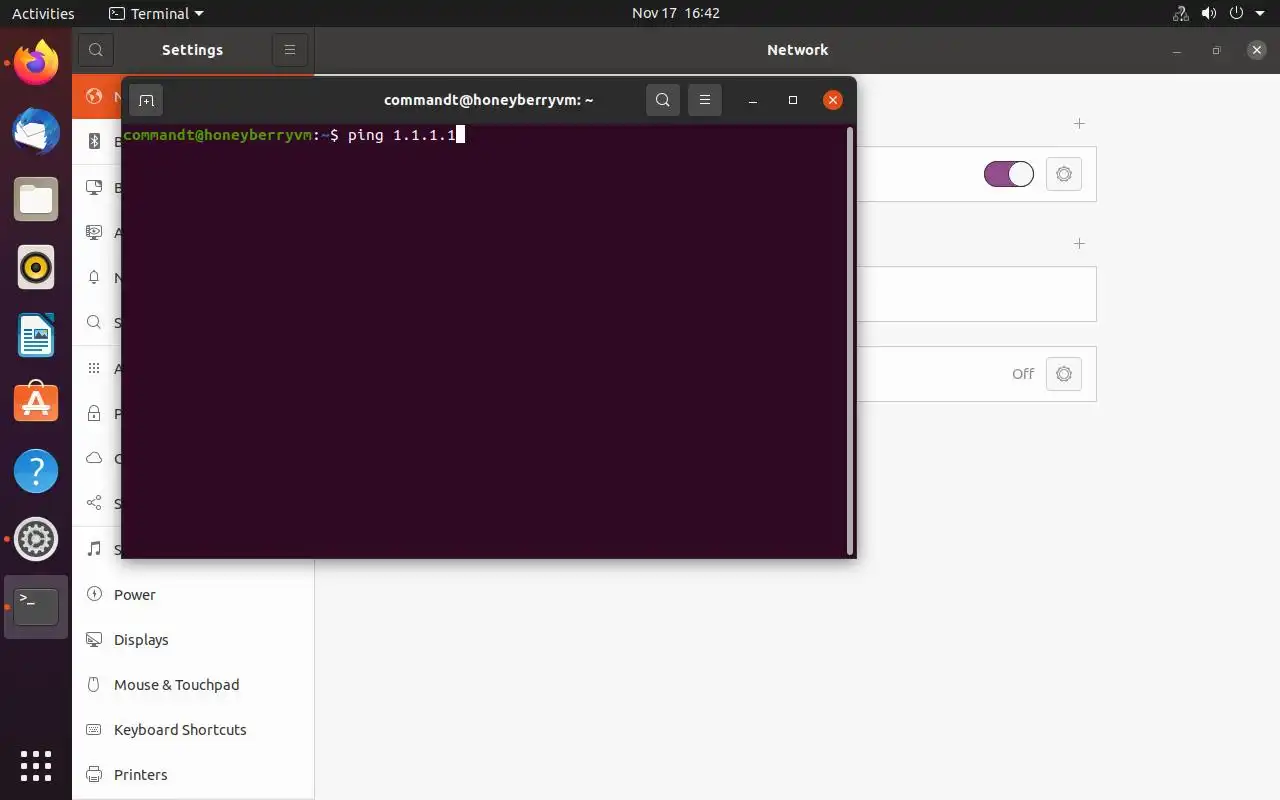Click the volume icon in top bar
The image size is (1280, 800).
click(x=1209, y=14)
